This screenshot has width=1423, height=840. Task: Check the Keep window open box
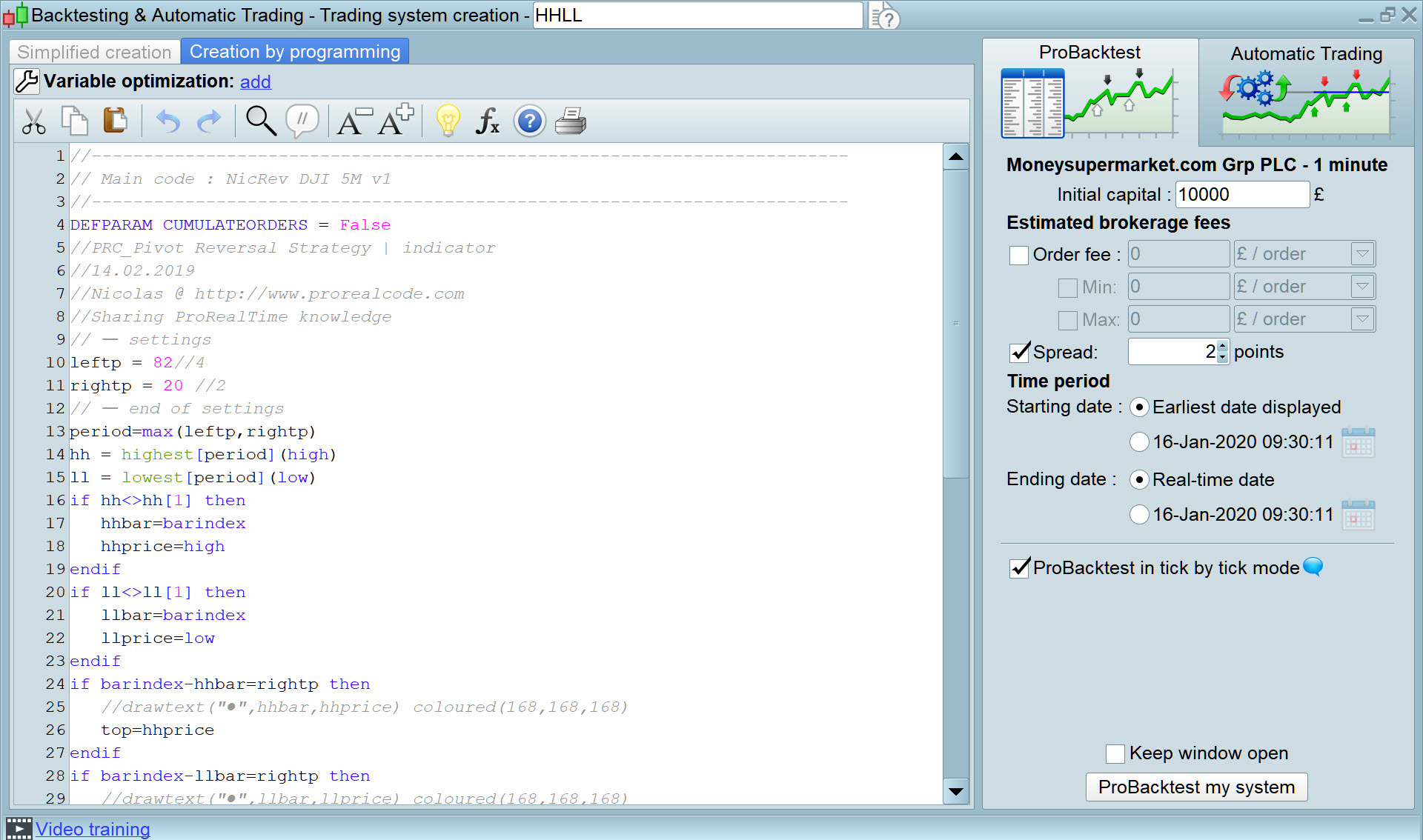(1115, 754)
